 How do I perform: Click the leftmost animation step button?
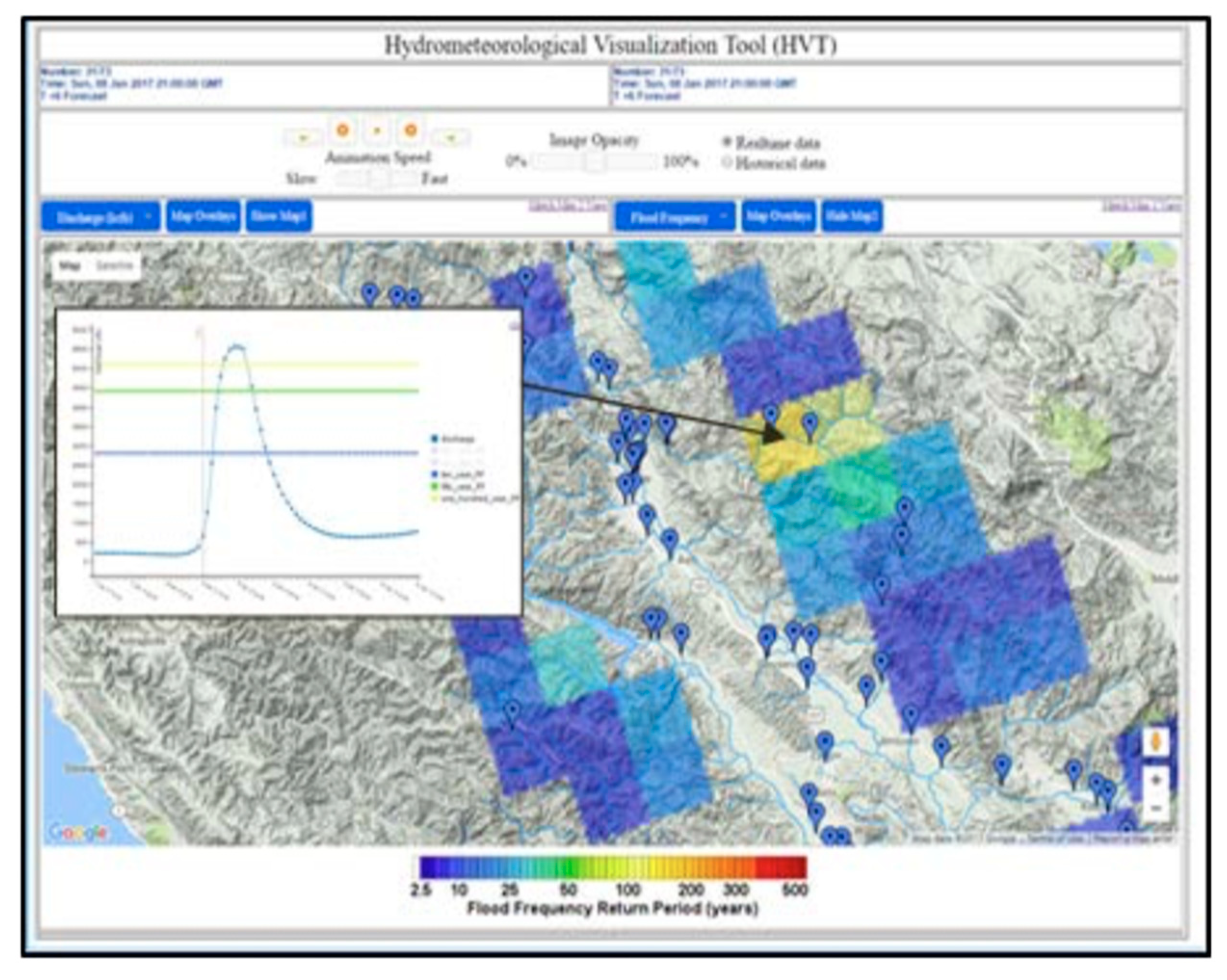pos(303,137)
